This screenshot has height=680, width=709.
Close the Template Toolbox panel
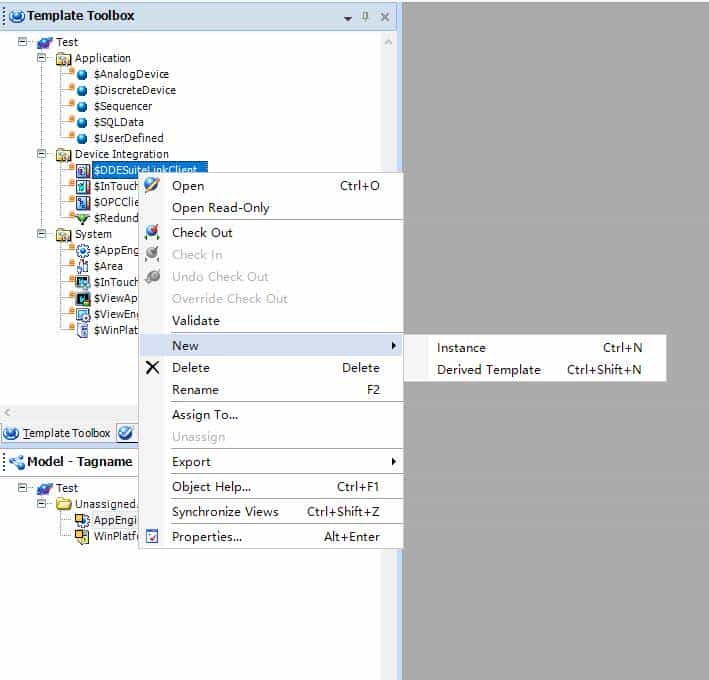(x=385, y=17)
